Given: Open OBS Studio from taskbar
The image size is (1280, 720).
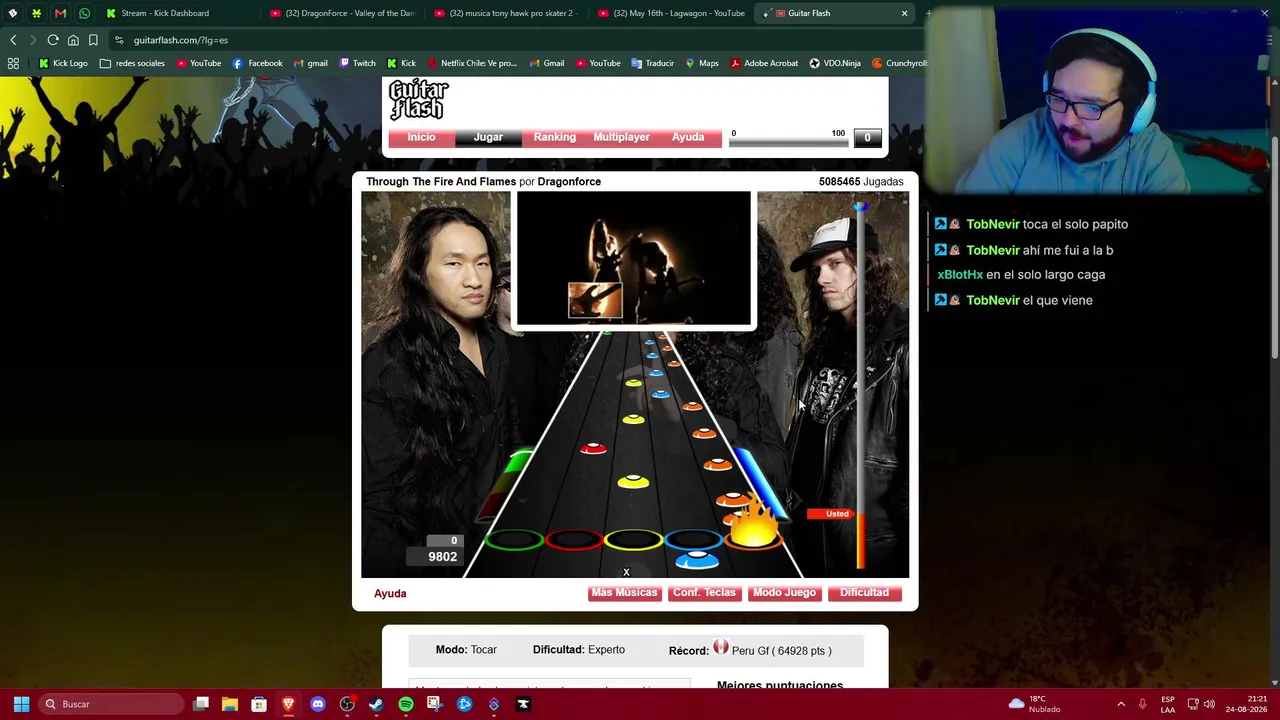Looking at the screenshot, I should pyautogui.click(x=347, y=704).
